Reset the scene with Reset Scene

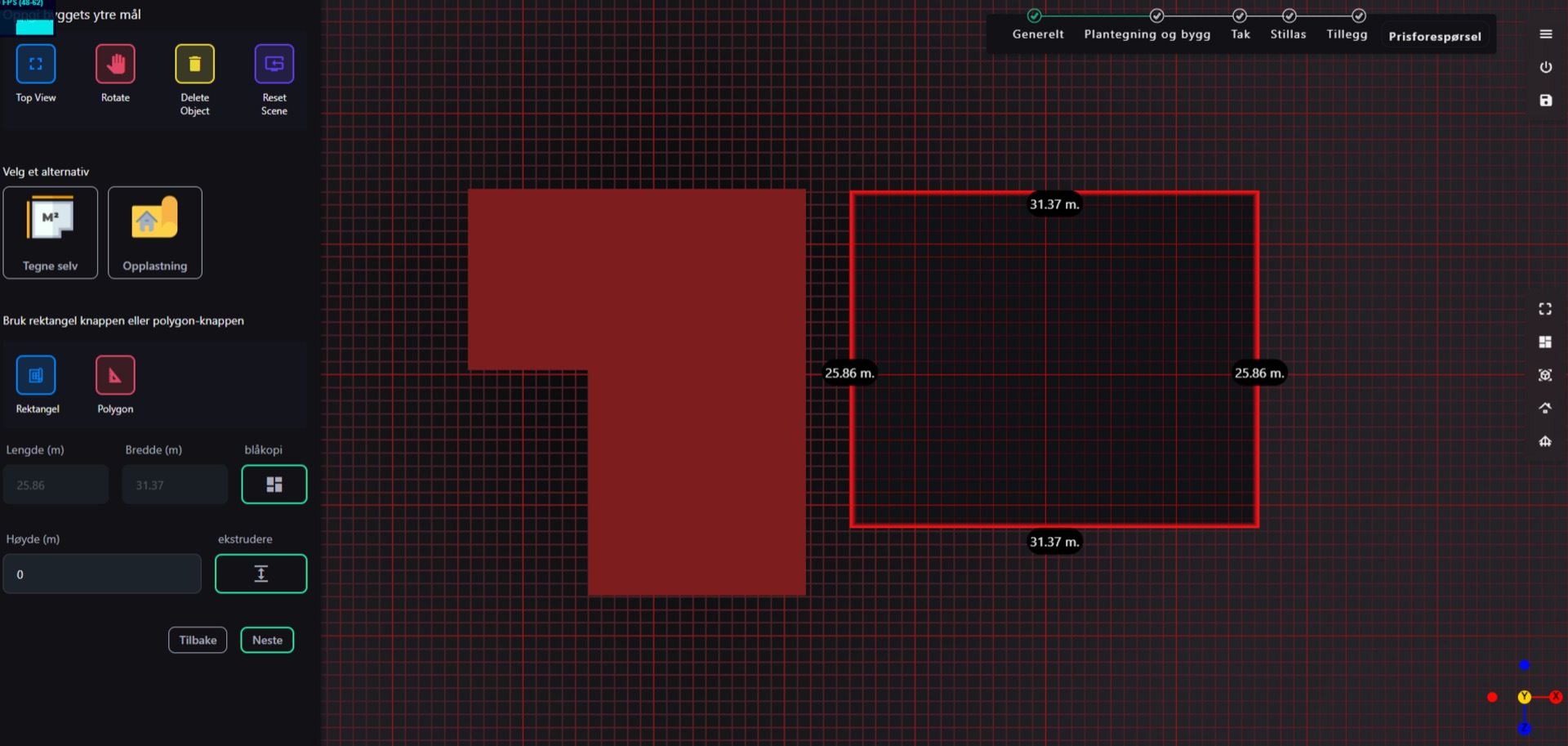click(274, 65)
